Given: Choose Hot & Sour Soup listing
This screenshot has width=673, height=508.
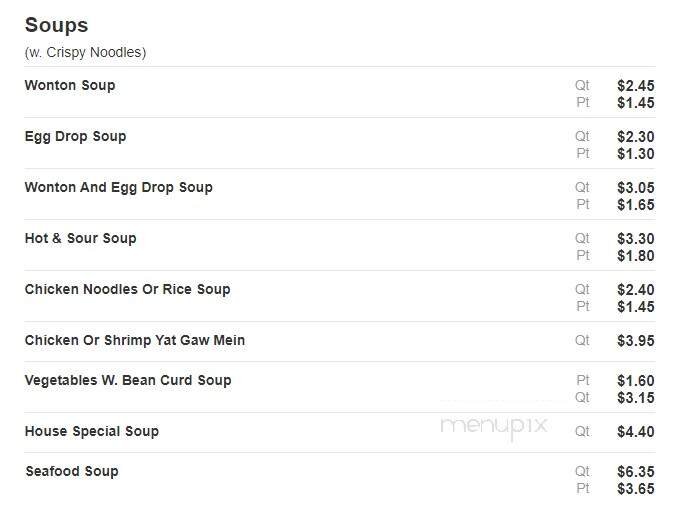Looking at the screenshot, I should click(81, 239).
